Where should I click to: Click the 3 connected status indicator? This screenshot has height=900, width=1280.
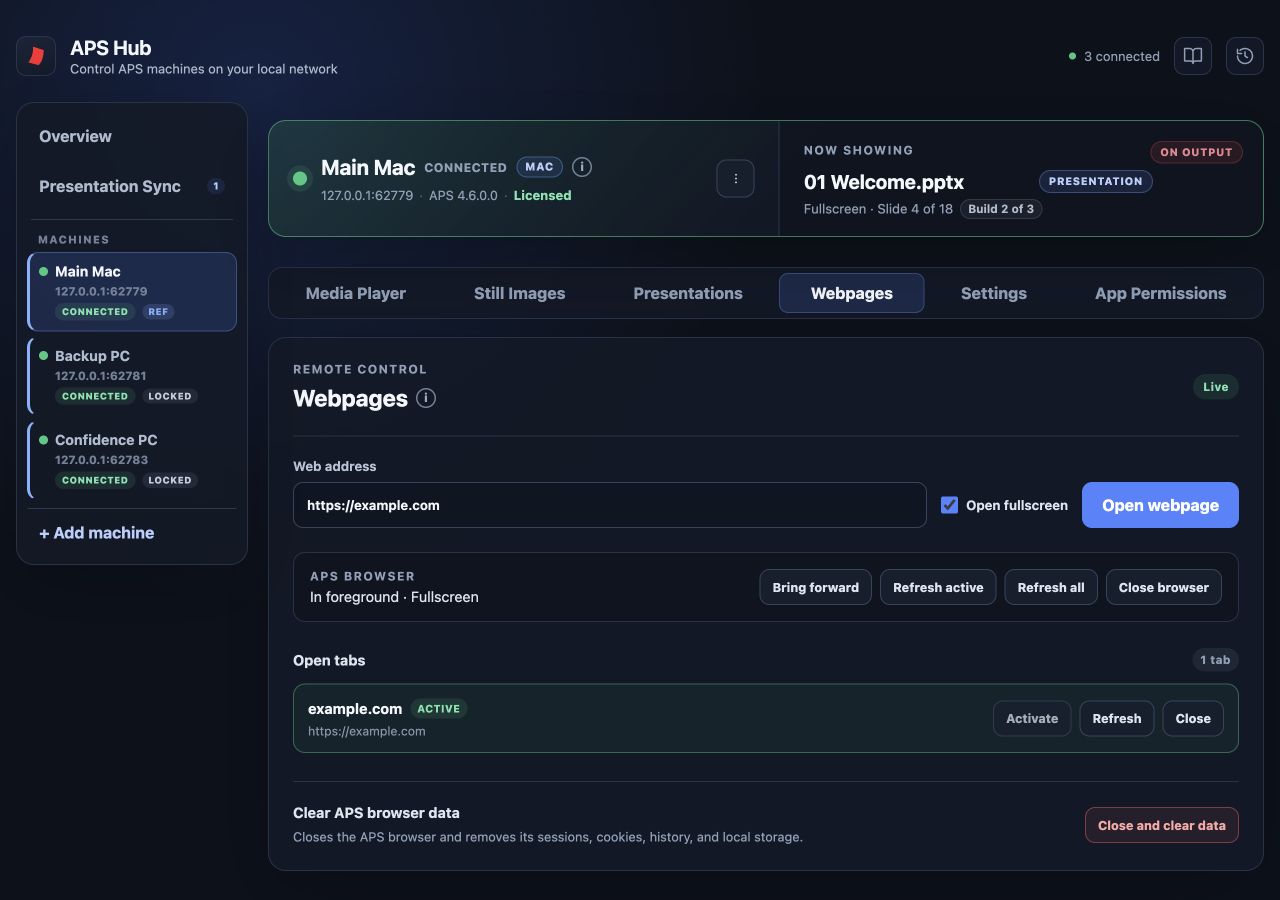pos(1114,56)
